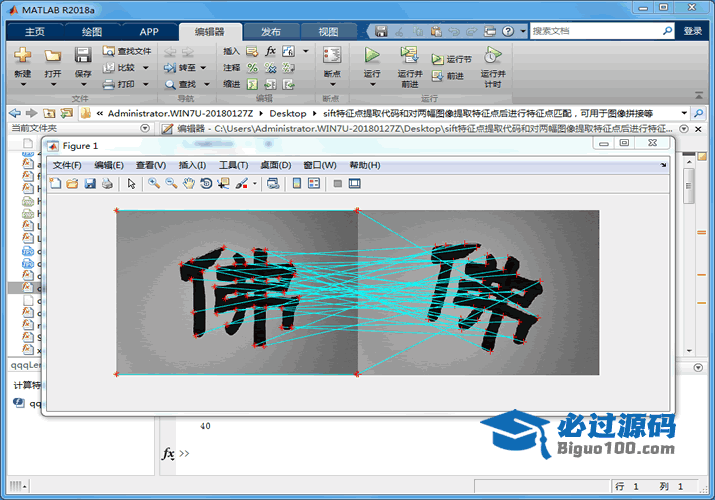The image size is (715, 500).
Task: Click the Advance (前进) button
Action: coord(448,76)
